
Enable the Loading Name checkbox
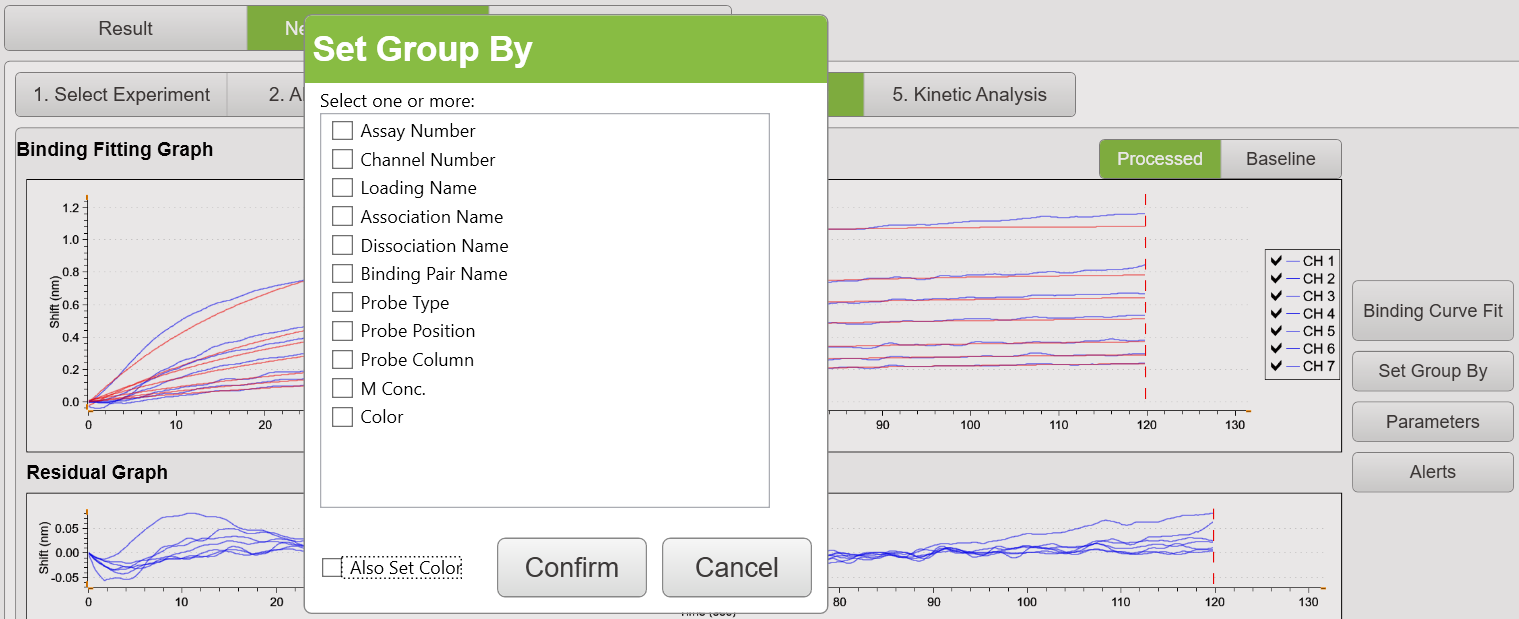(x=342, y=188)
